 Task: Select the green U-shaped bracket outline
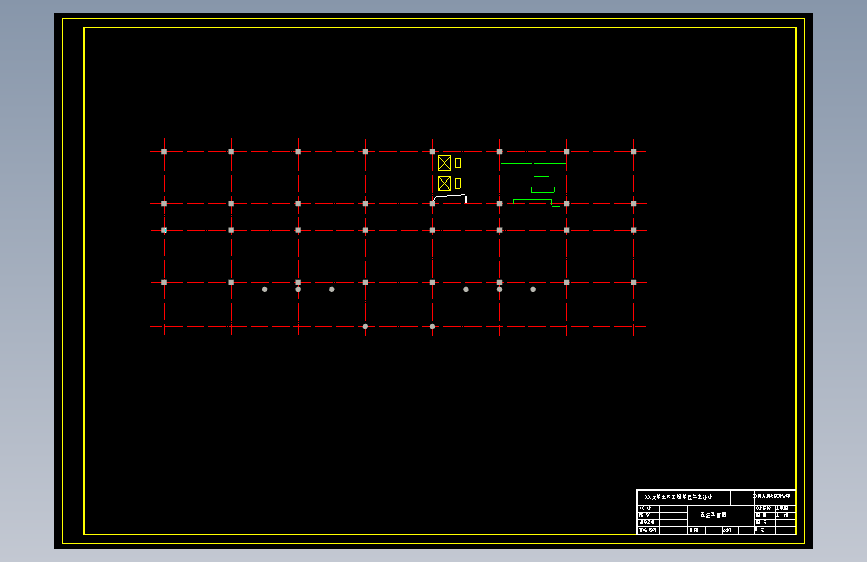(542, 190)
